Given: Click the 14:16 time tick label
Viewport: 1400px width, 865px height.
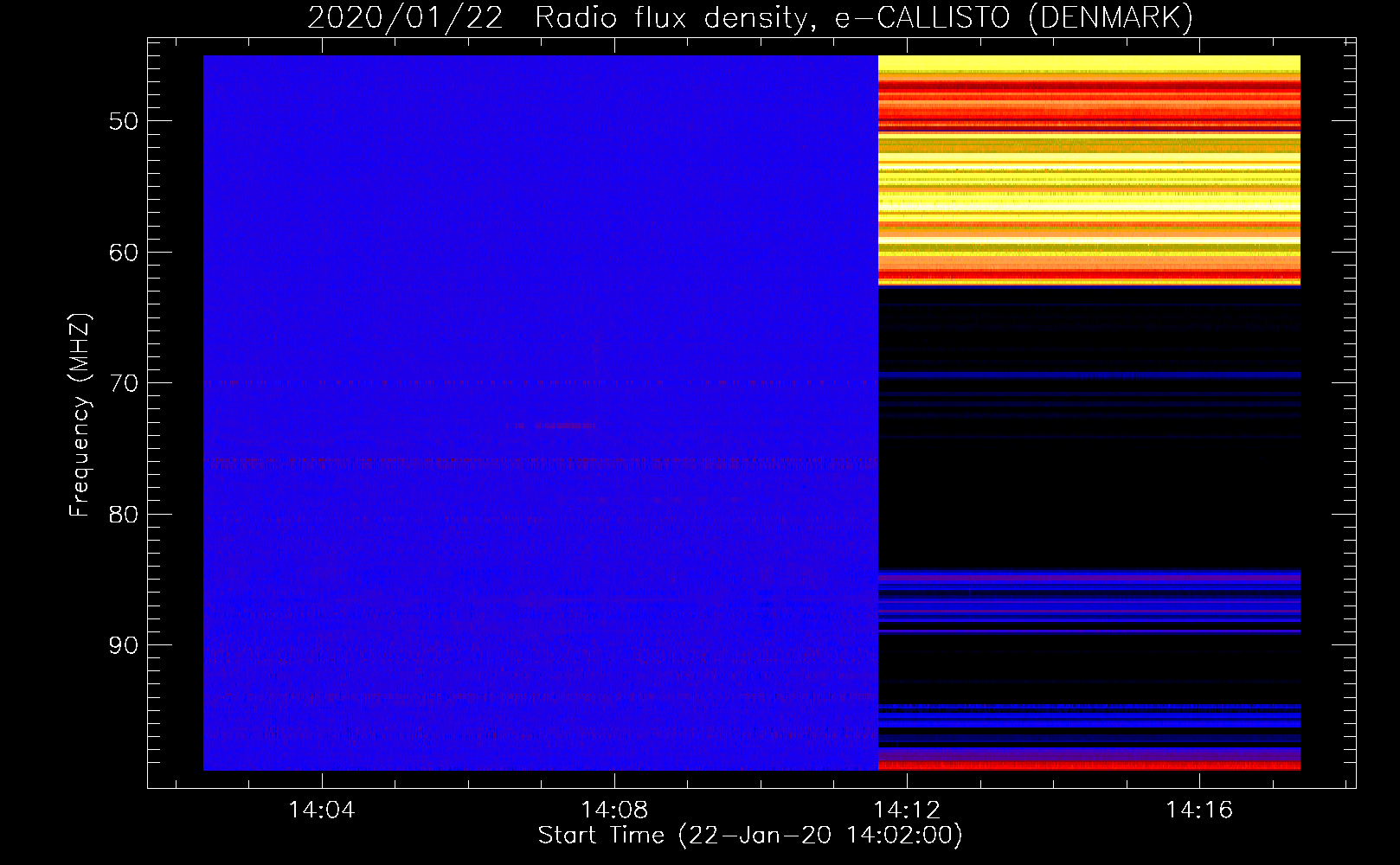Looking at the screenshot, I should [x=1199, y=811].
